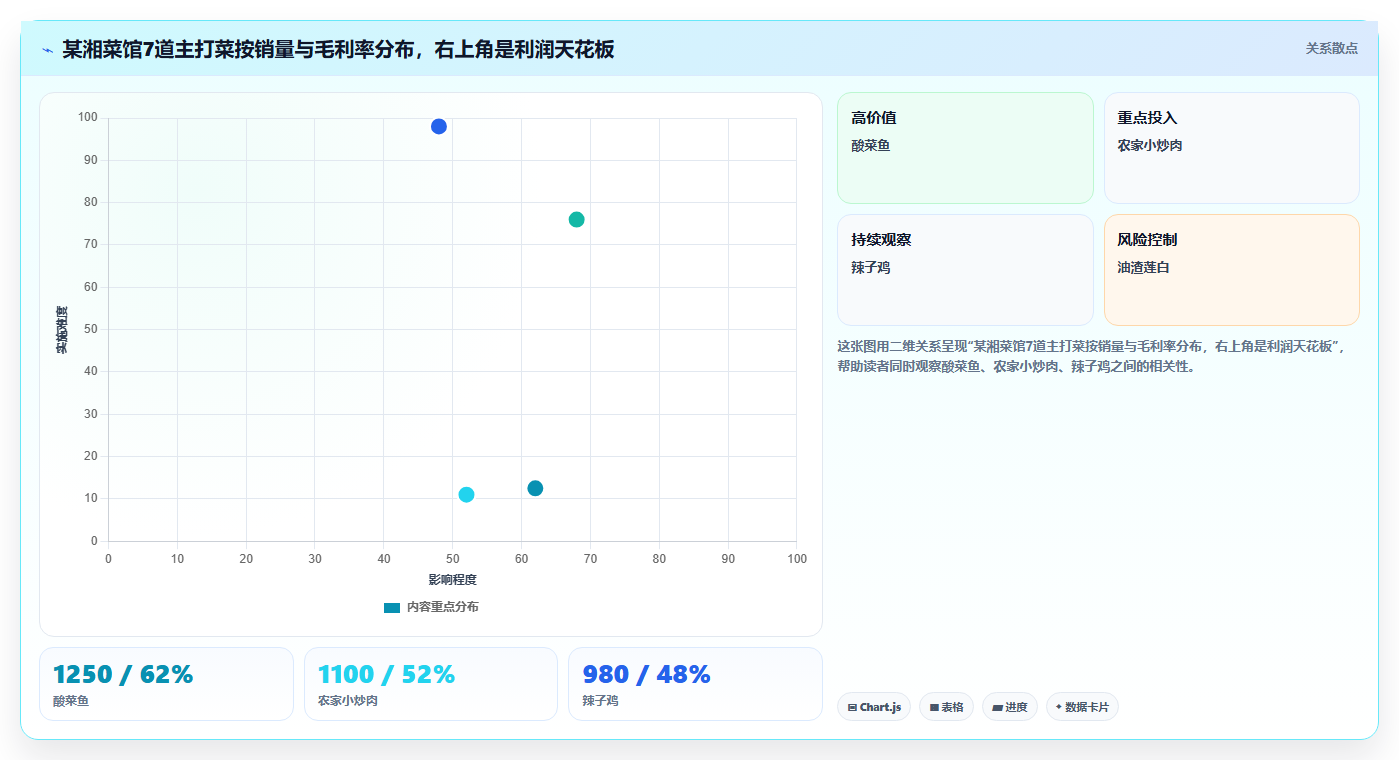Click the green scatter point near 76
Viewport: 1399px width, 760px height.
coord(576,219)
